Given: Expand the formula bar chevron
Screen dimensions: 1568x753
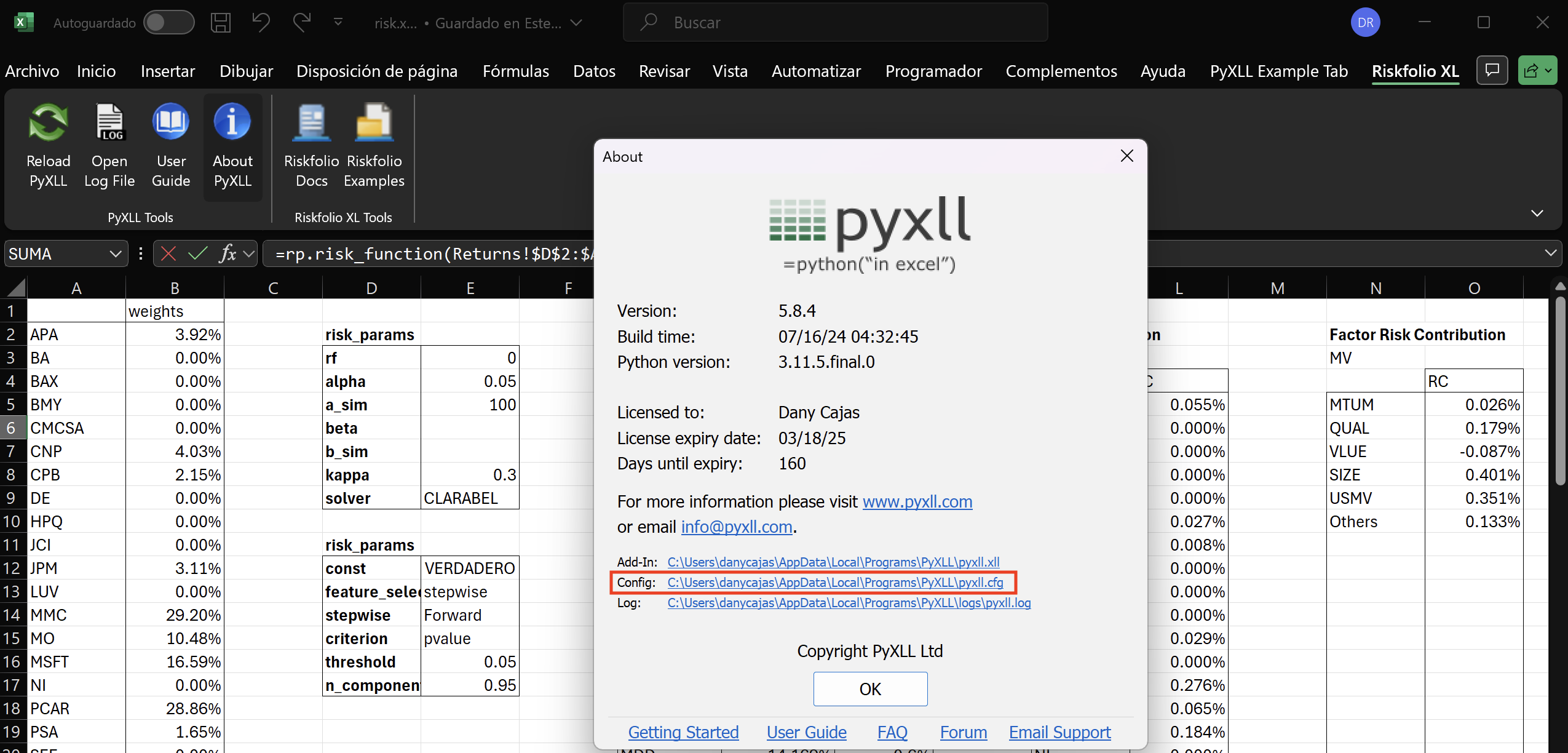Looking at the screenshot, I should (1550, 253).
